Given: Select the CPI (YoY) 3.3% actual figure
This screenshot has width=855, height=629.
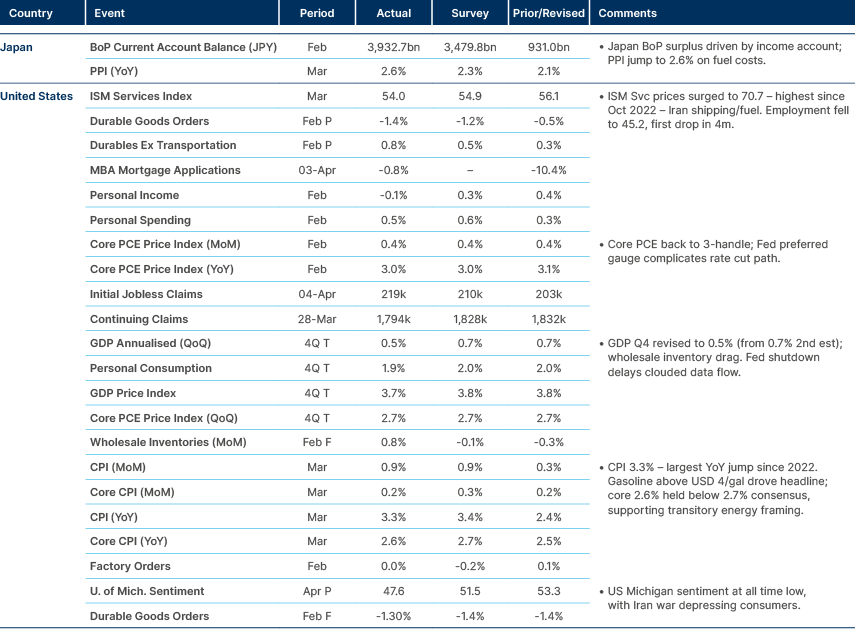Looking at the screenshot, I should coord(393,516).
